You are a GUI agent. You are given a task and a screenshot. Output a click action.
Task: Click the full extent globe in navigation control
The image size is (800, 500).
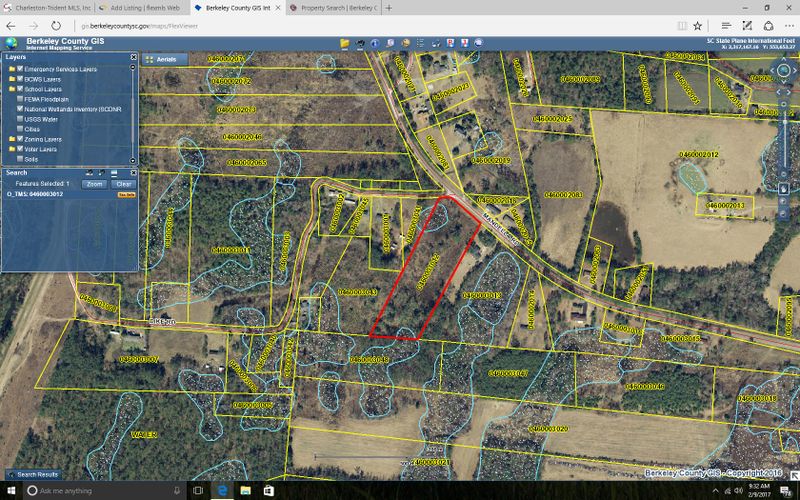784,70
